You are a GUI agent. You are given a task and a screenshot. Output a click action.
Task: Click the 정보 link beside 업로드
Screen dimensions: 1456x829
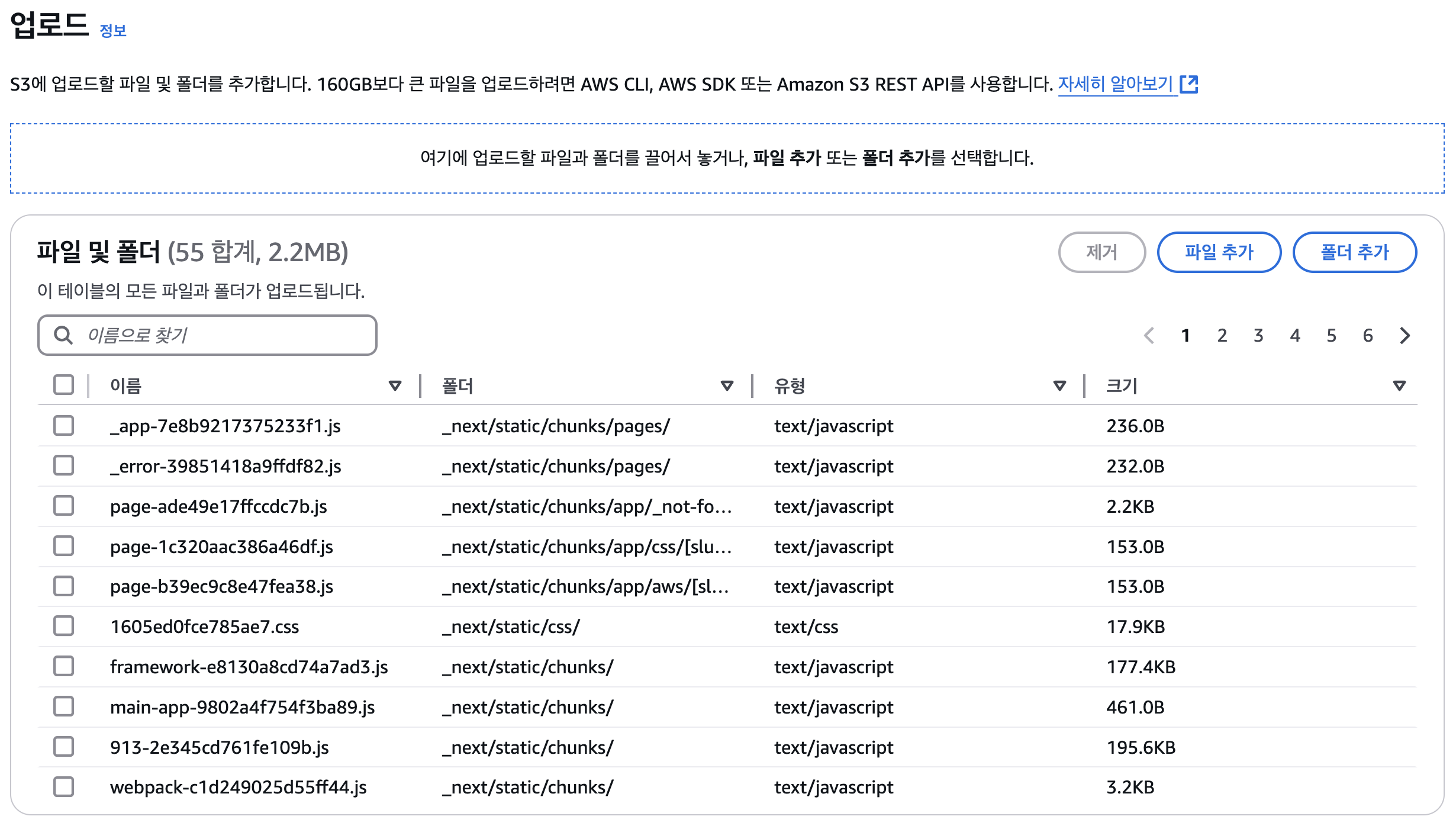click(x=113, y=31)
